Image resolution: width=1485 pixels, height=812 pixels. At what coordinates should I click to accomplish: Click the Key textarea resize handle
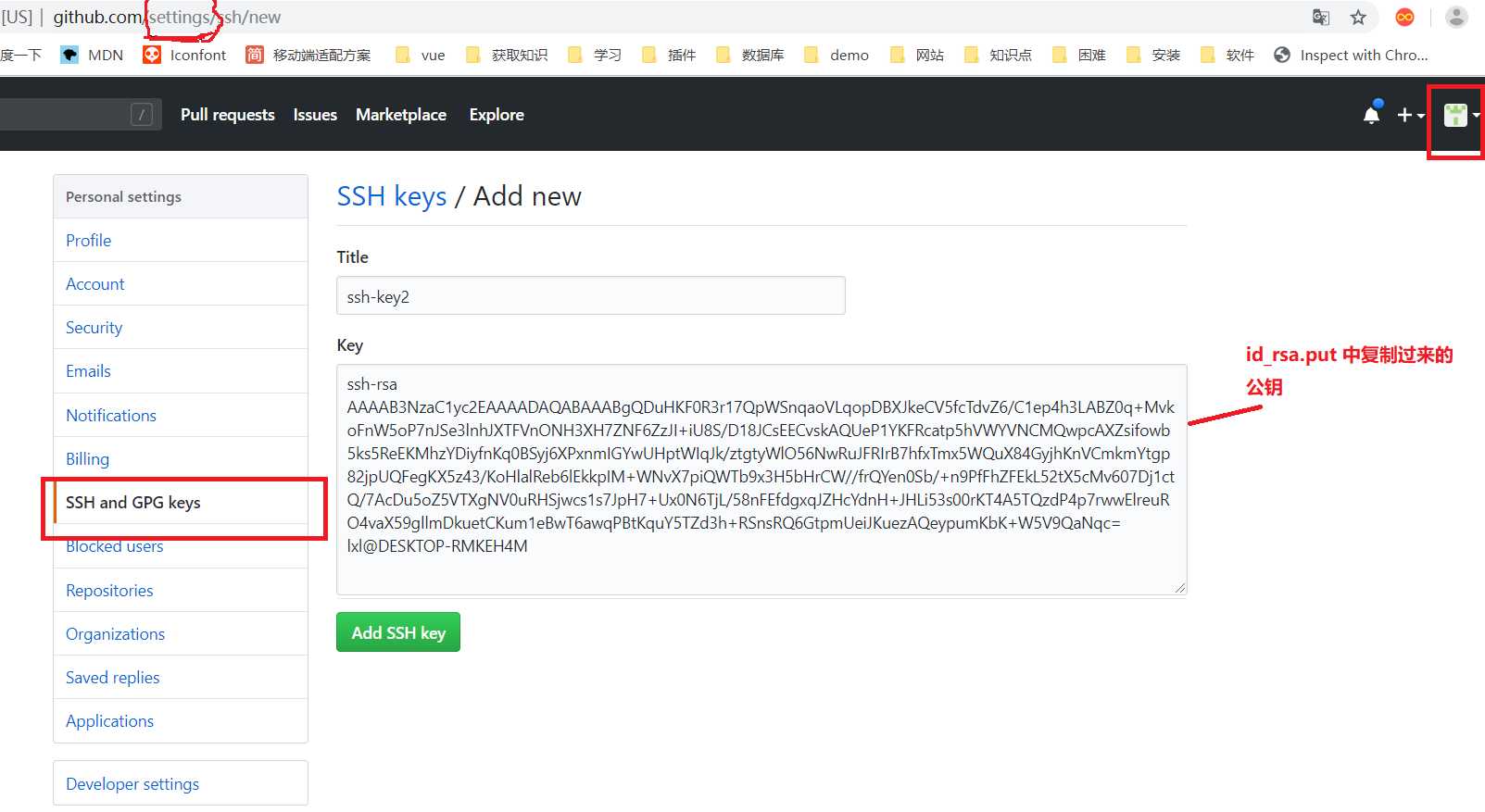[1179, 587]
